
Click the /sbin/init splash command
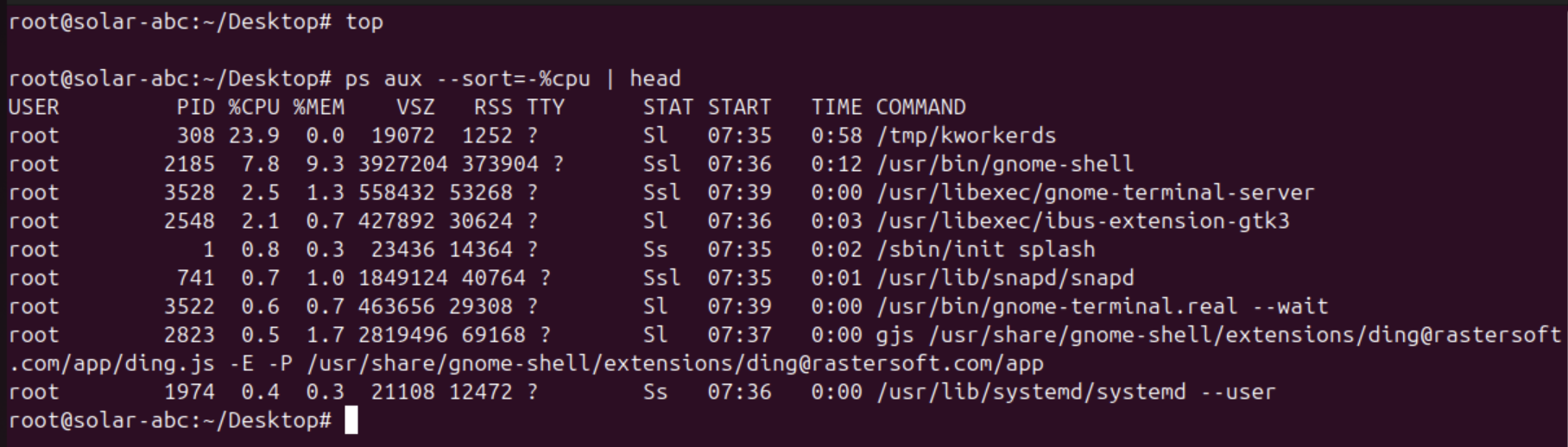tap(985, 249)
